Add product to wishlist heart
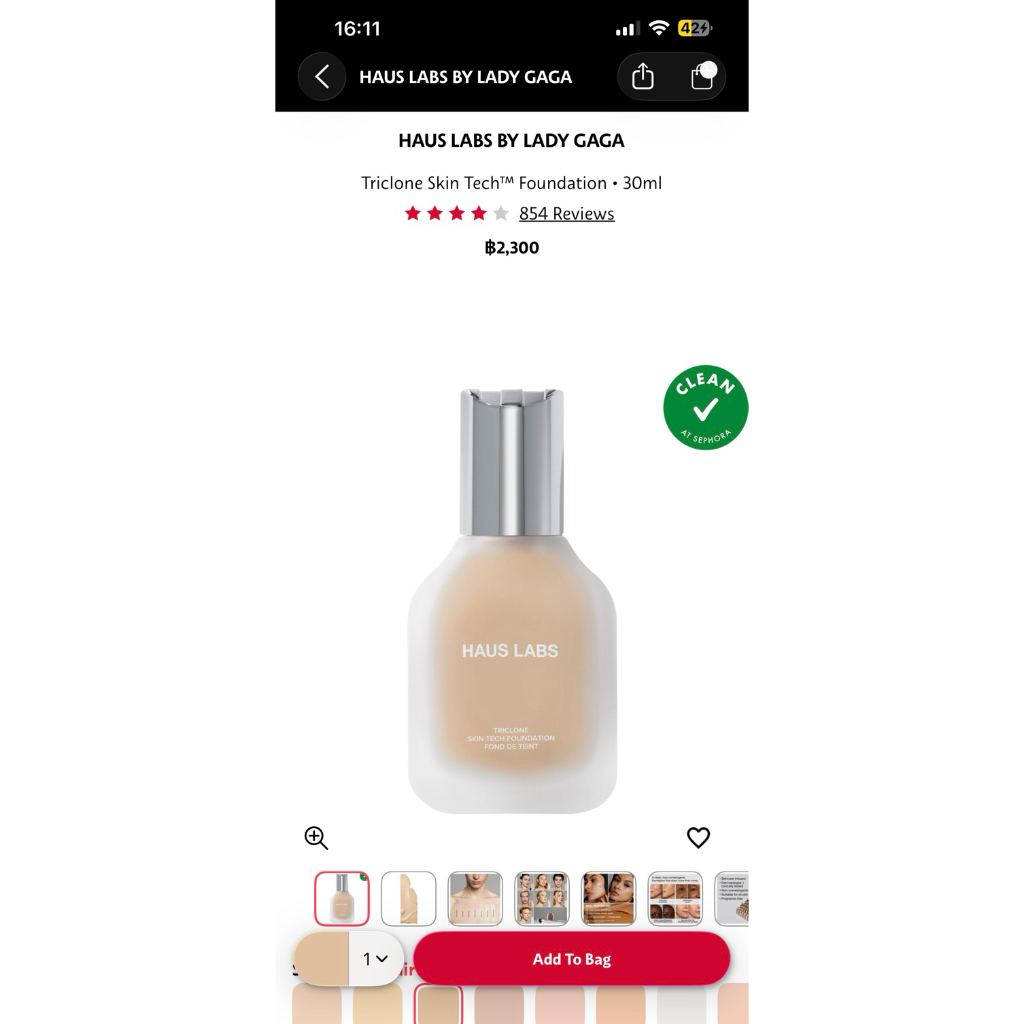 click(x=698, y=837)
